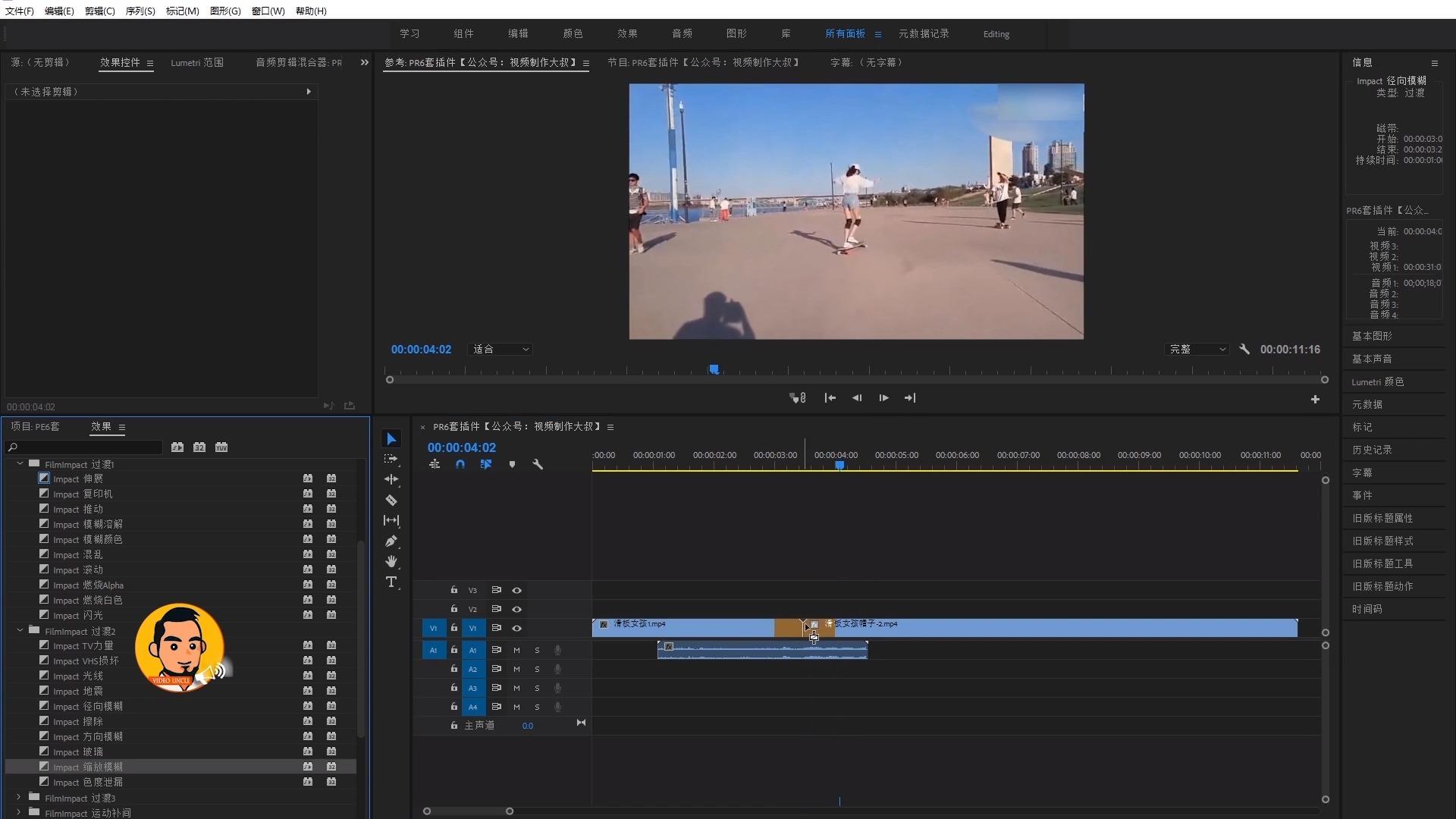Open the 适合 zoom level dropdown
This screenshot has height=819, width=1456.
point(500,349)
